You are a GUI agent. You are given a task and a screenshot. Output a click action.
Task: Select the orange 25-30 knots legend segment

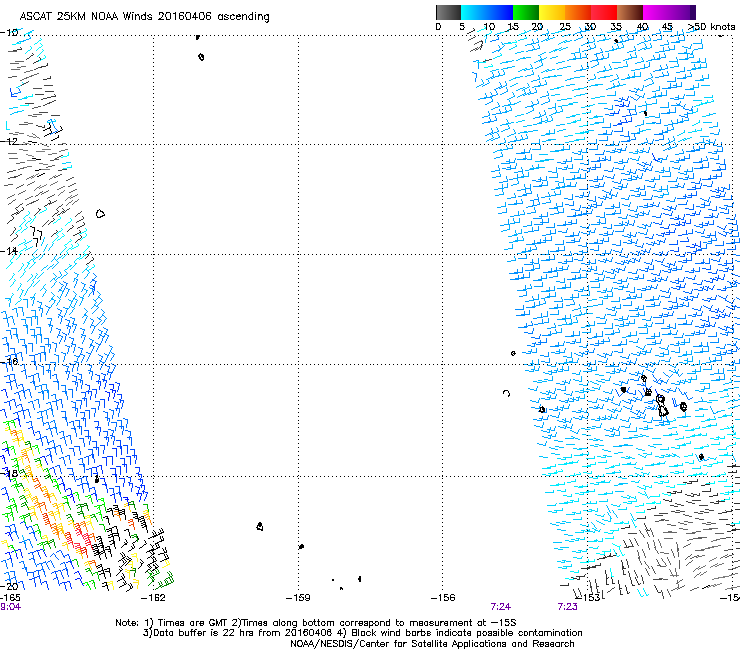click(578, 12)
